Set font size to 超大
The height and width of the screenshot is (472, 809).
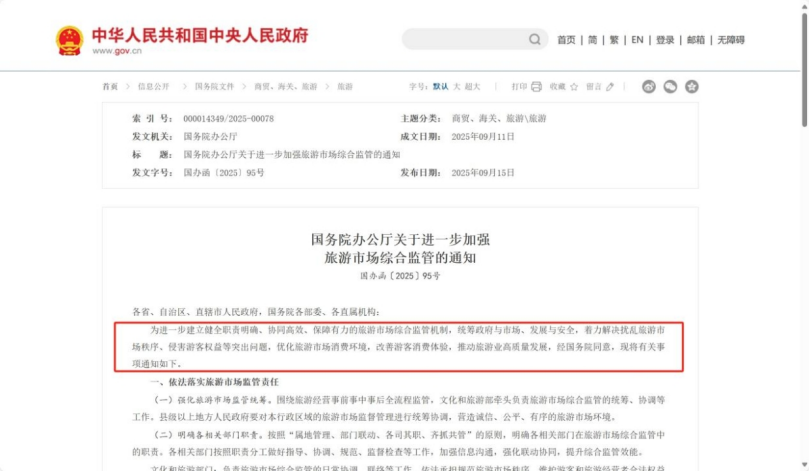(473, 87)
